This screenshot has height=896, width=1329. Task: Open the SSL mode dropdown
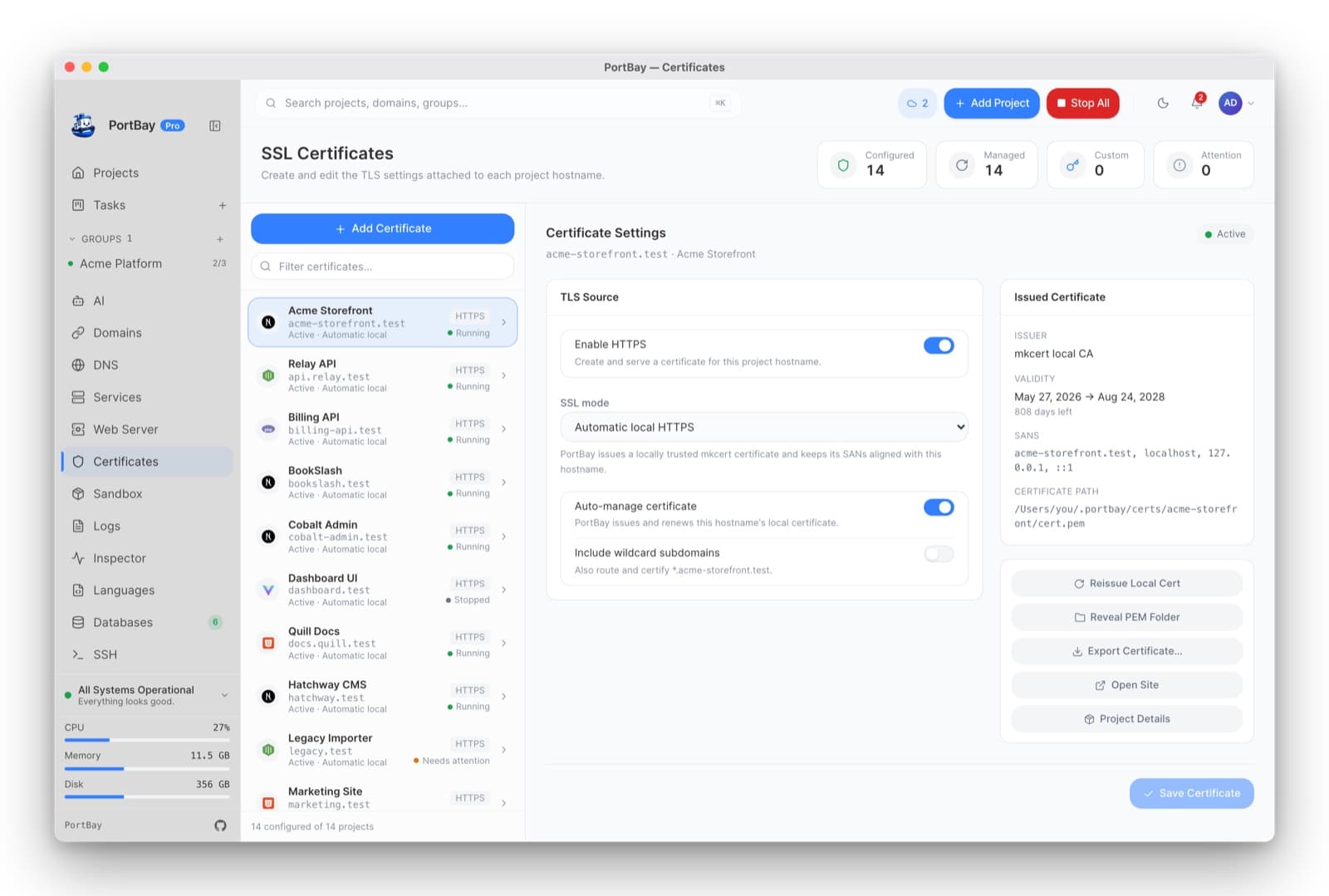coord(764,427)
